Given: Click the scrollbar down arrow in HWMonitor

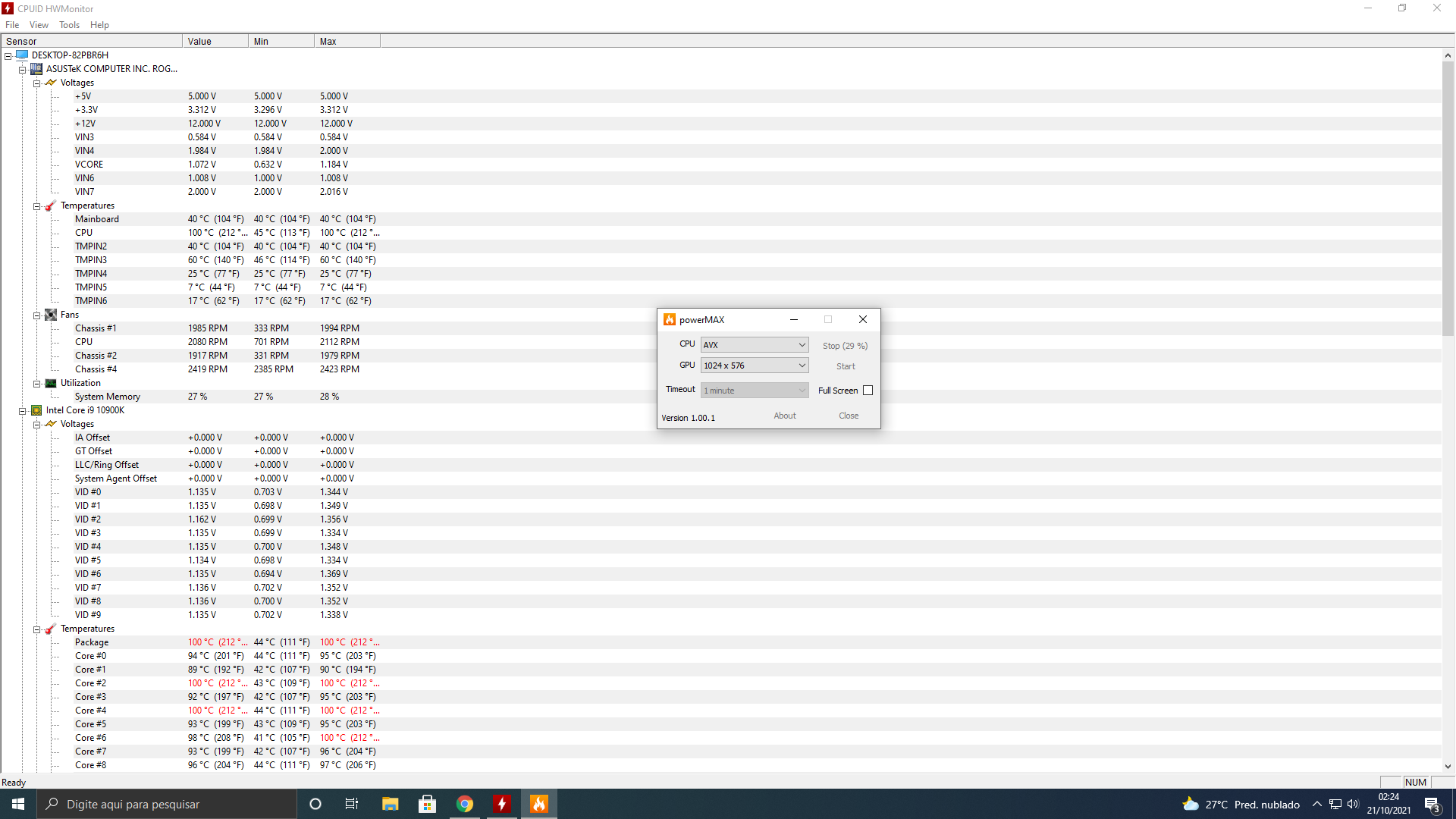Looking at the screenshot, I should [1448, 766].
